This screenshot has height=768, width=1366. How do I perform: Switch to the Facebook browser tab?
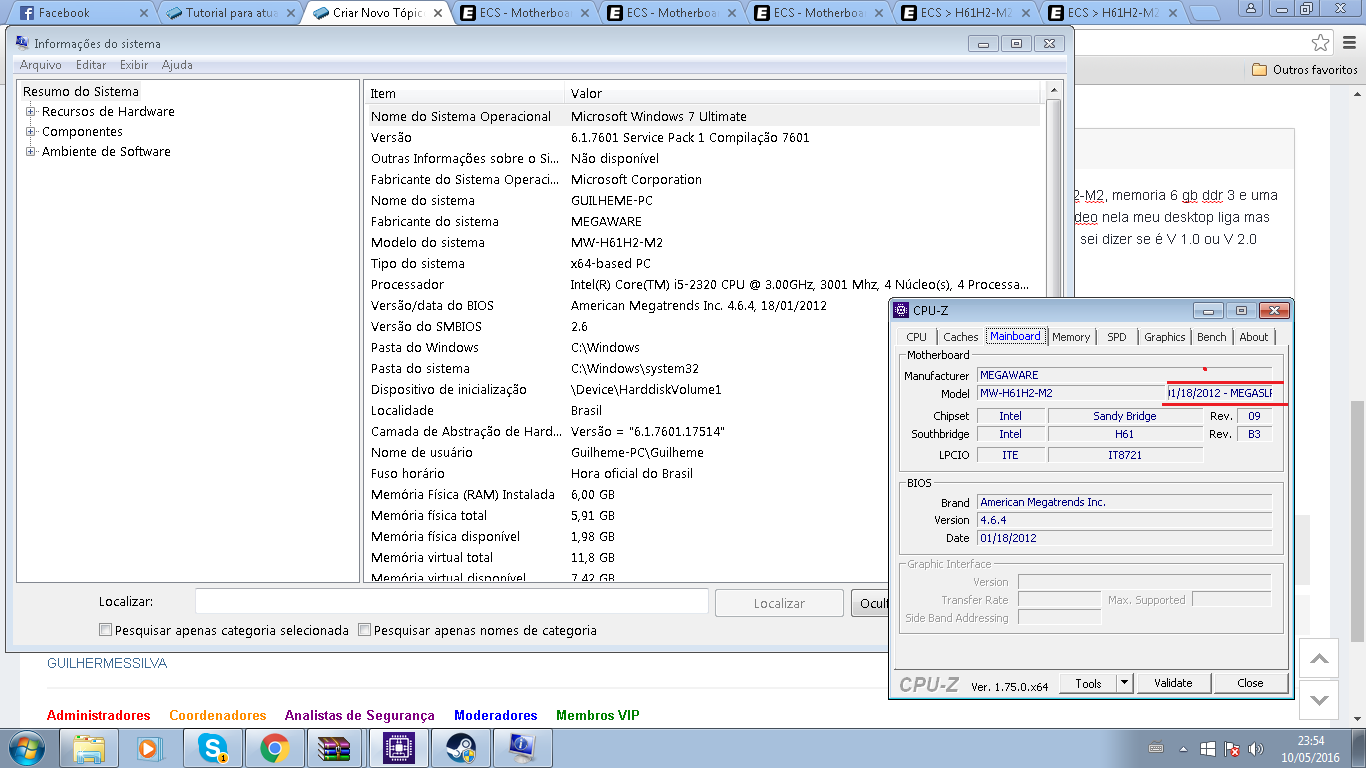click(80, 13)
